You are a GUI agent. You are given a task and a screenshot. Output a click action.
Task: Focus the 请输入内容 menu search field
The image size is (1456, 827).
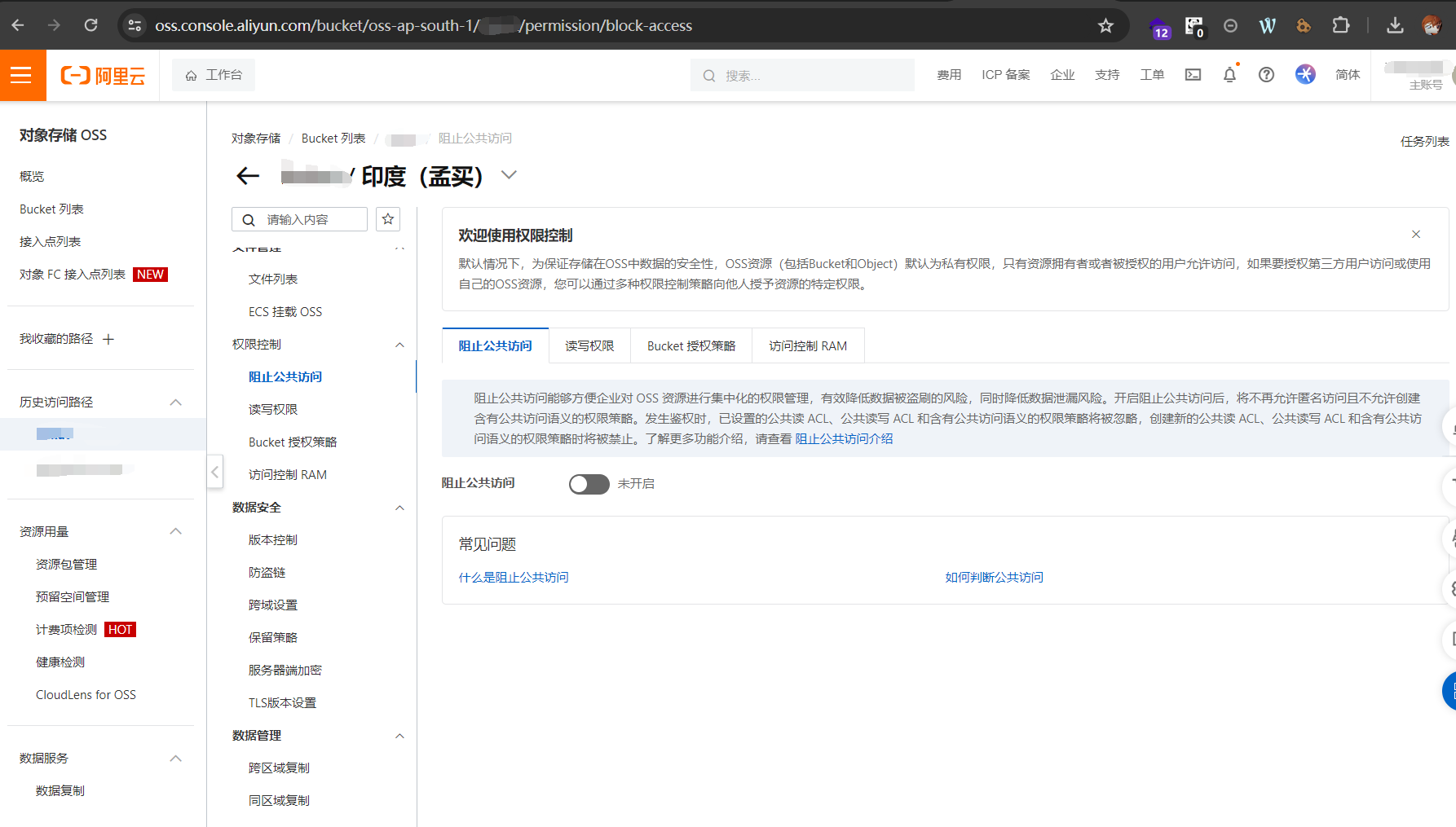(x=299, y=220)
